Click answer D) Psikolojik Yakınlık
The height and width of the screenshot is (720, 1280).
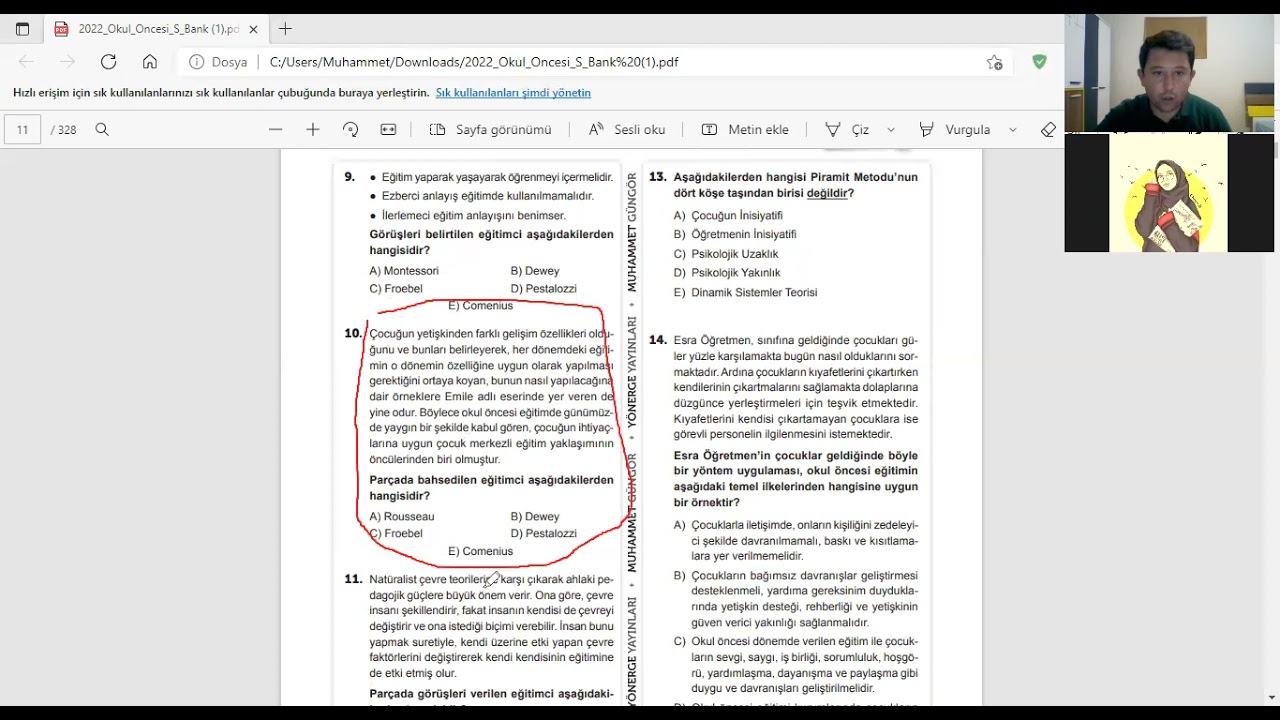[727, 273]
